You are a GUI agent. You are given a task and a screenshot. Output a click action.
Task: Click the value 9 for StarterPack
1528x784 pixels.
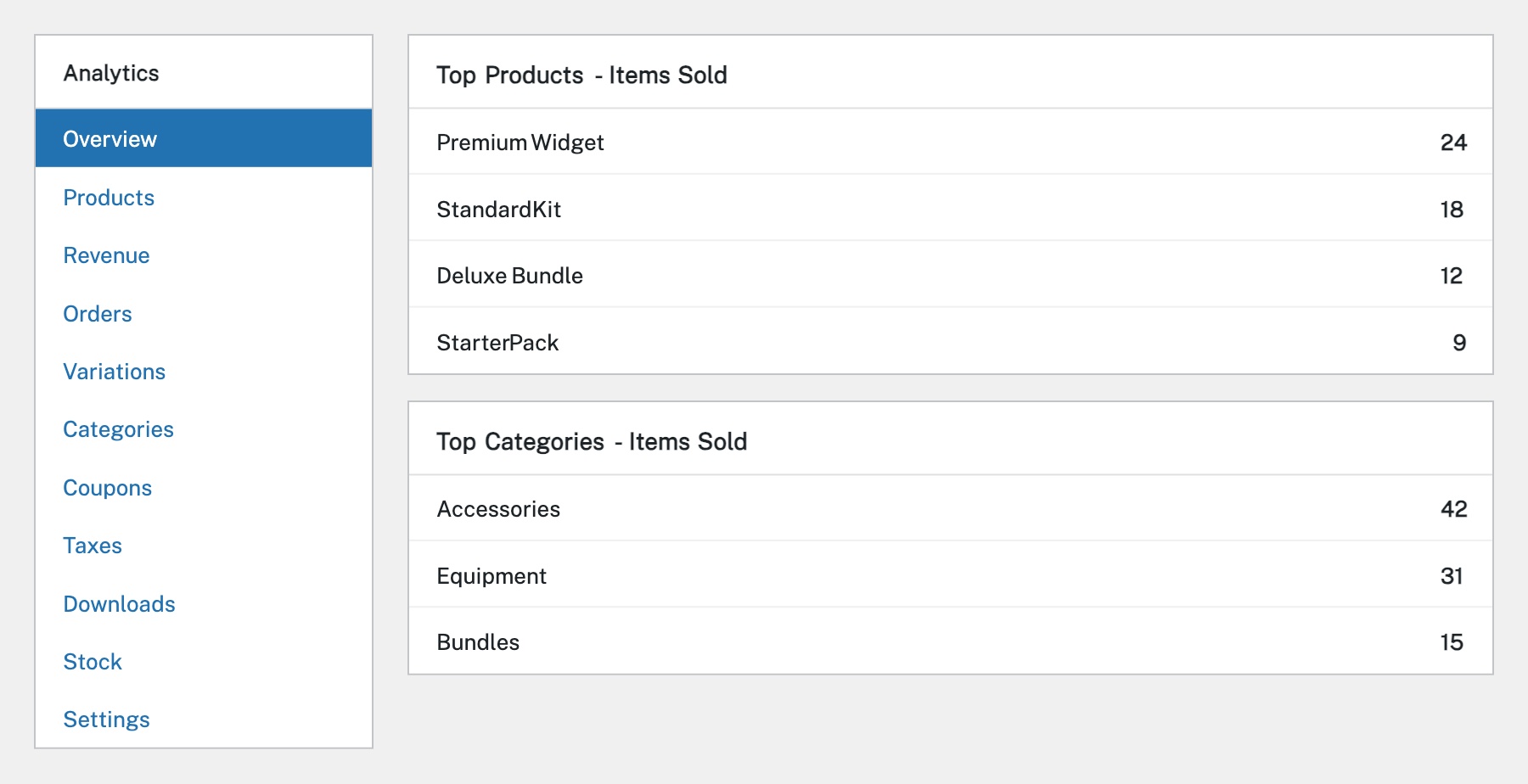click(1459, 343)
